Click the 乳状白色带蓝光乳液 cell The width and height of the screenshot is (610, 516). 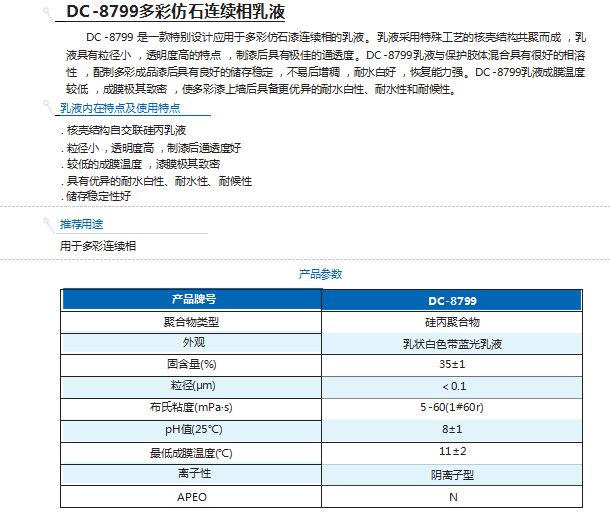coord(452,344)
